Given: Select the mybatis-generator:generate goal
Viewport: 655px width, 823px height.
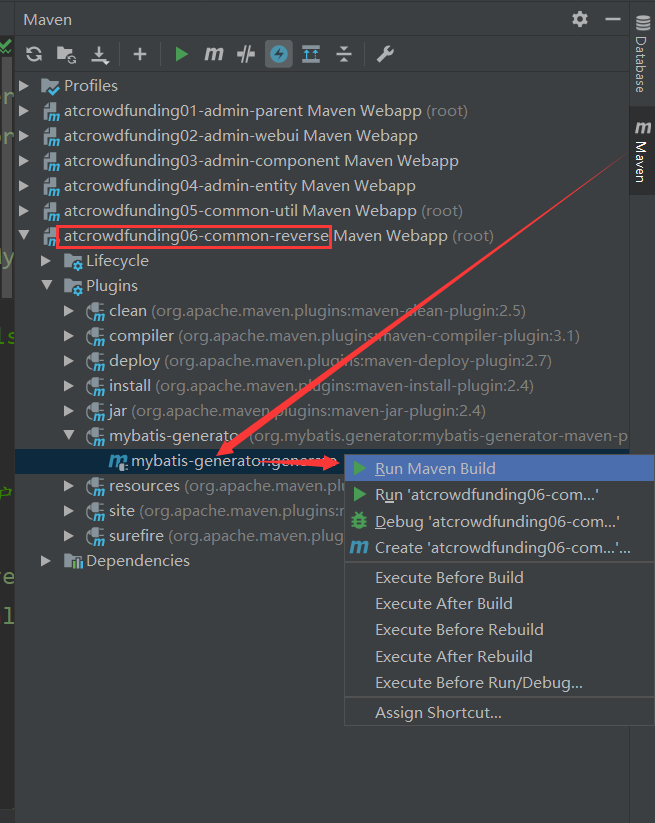Looking at the screenshot, I should pos(234,461).
